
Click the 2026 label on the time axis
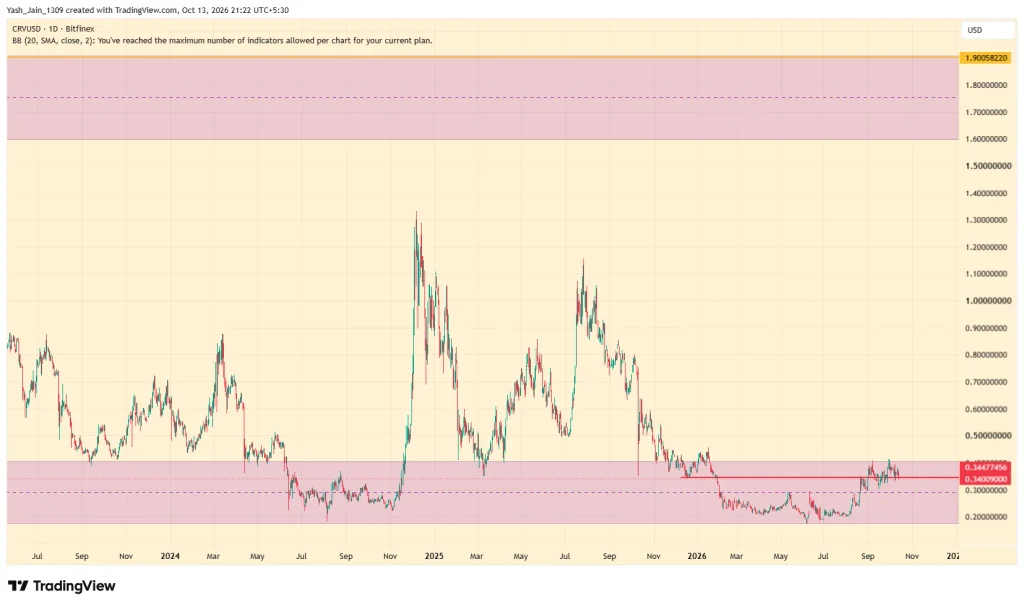point(697,556)
